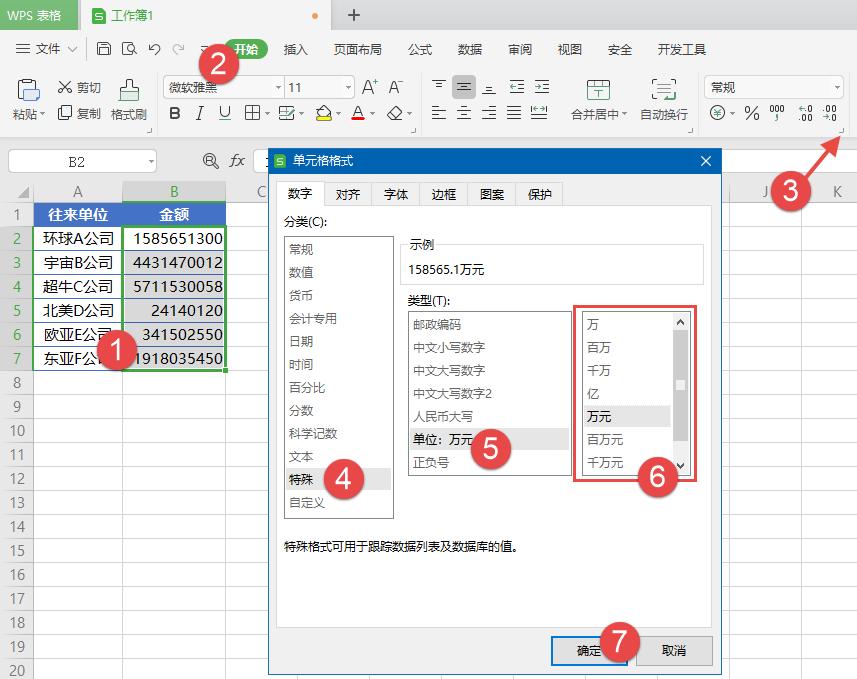857x679 pixels.
Task: Click the percent style icon
Action: click(750, 112)
